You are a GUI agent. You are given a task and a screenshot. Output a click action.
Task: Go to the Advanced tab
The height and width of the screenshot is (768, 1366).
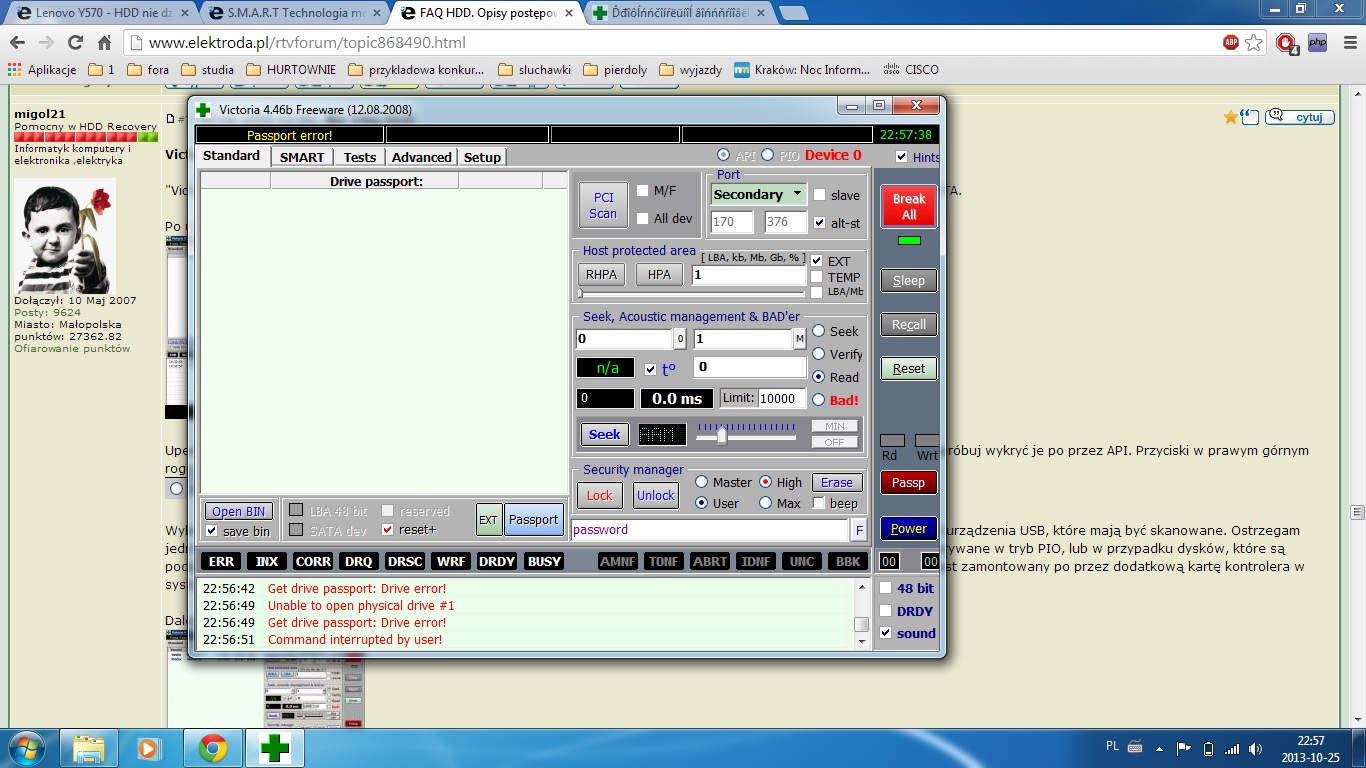[x=421, y=157]
